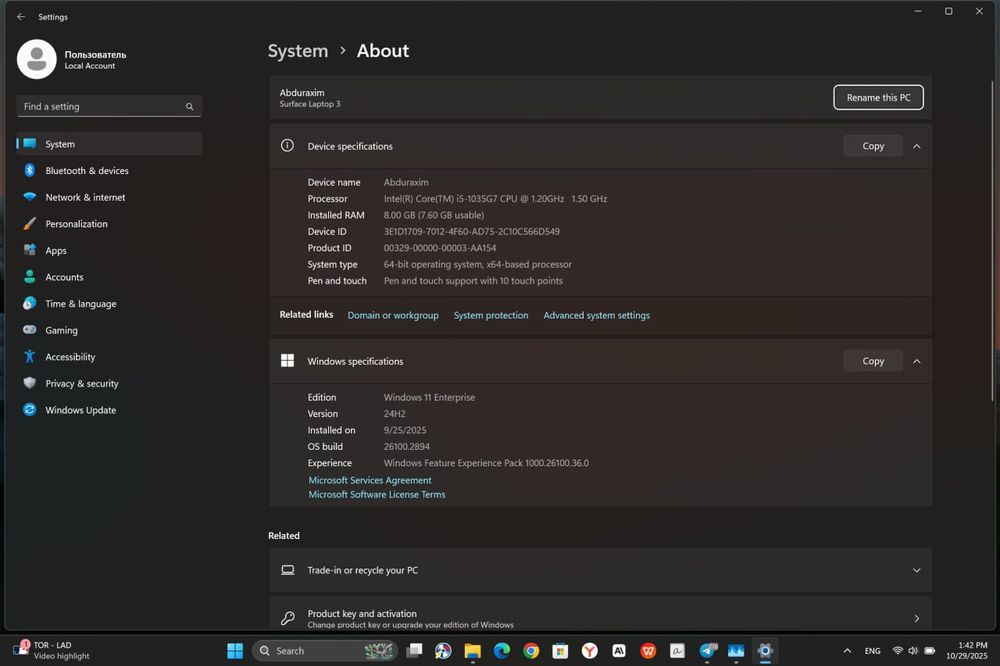
Task: Open Domain or workgroup link
Action: [x=393, y=316]
